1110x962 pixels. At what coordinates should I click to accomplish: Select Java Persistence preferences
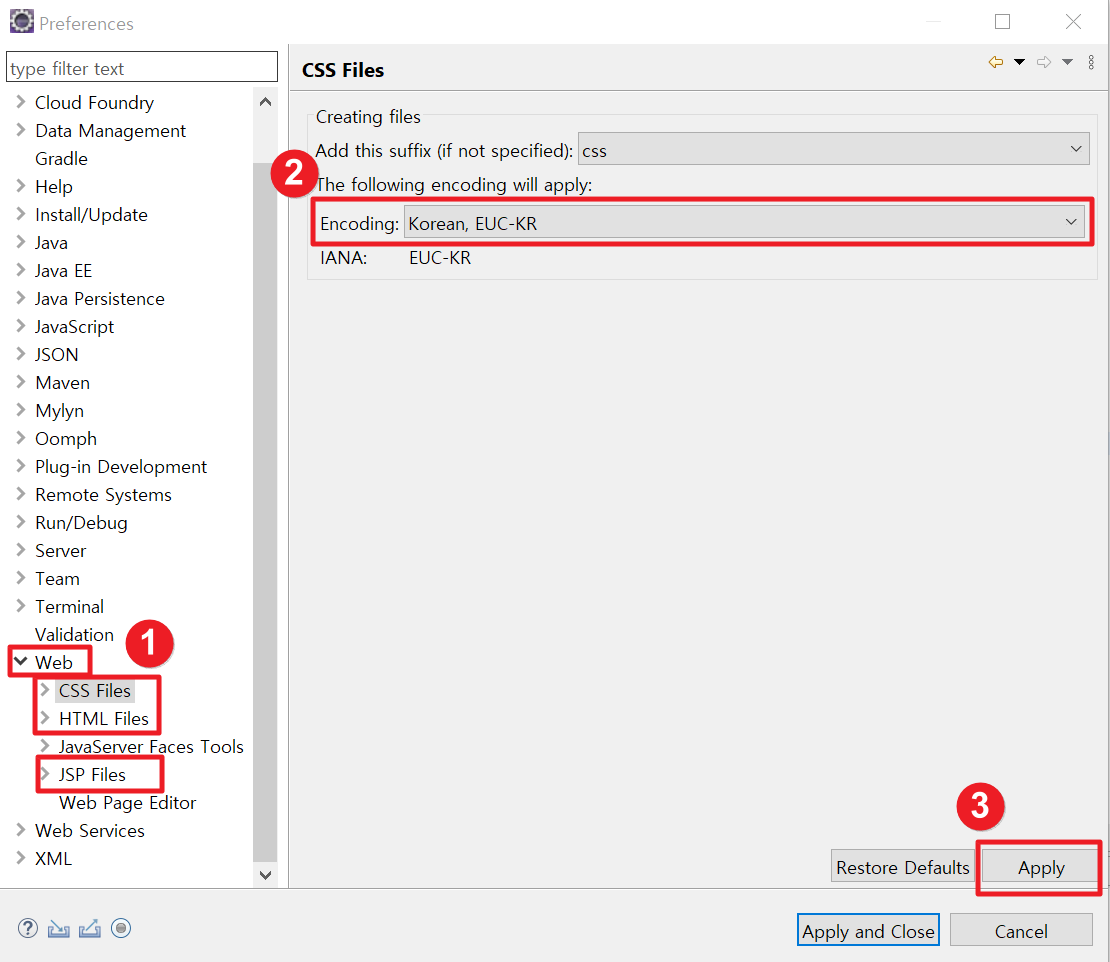tap(100, 299)
